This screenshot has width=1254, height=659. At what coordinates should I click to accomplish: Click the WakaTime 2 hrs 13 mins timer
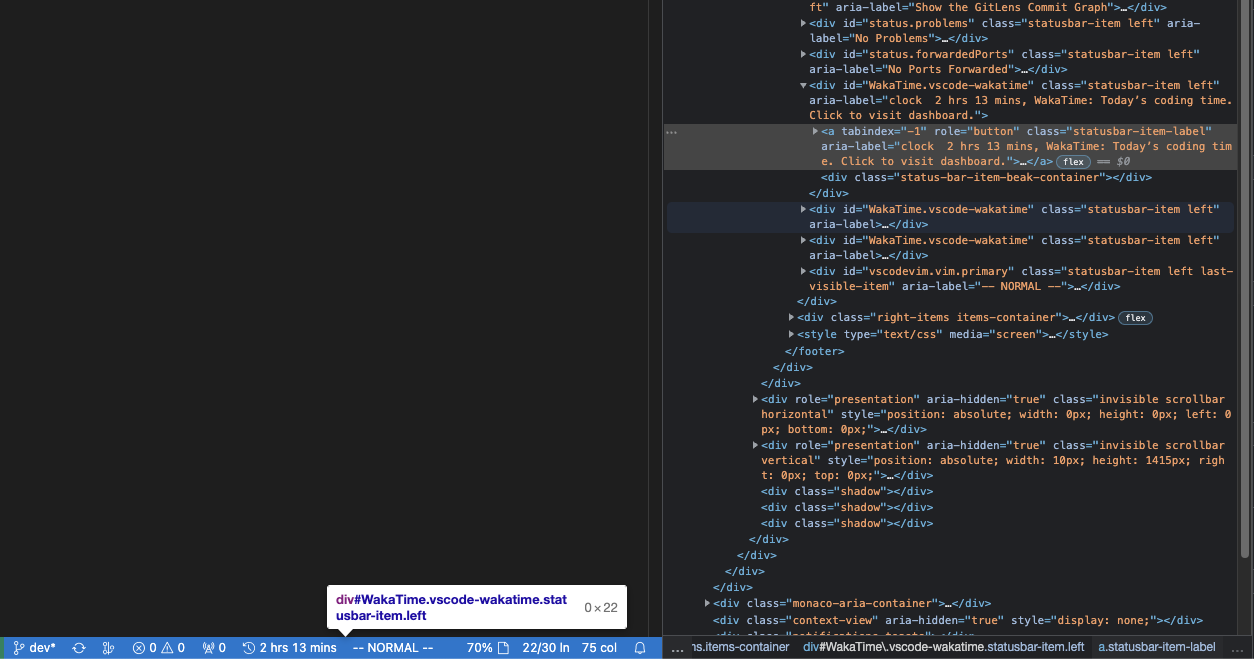pos(289,648)
